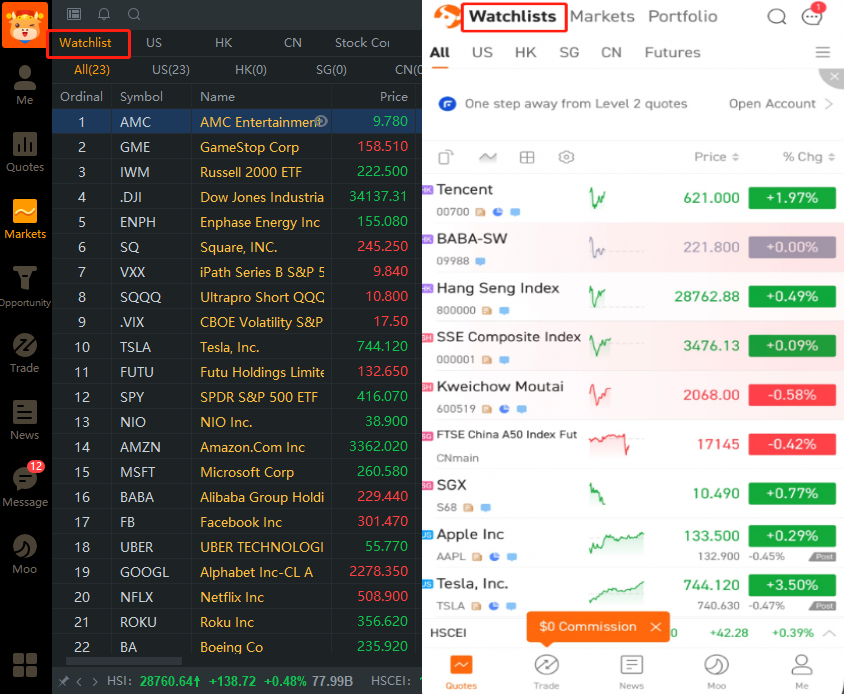Select the SG(0) watchlist filter
844x694 pixels.
[331, 70]
